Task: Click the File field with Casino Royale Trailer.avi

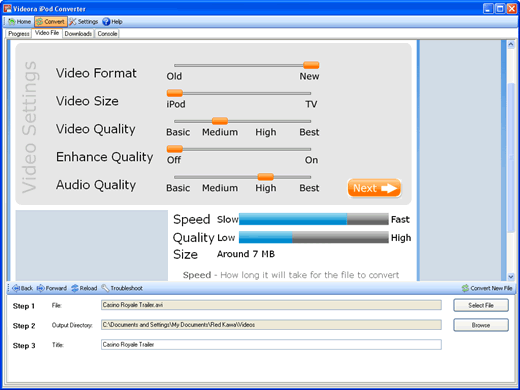Action: [271, 305]
